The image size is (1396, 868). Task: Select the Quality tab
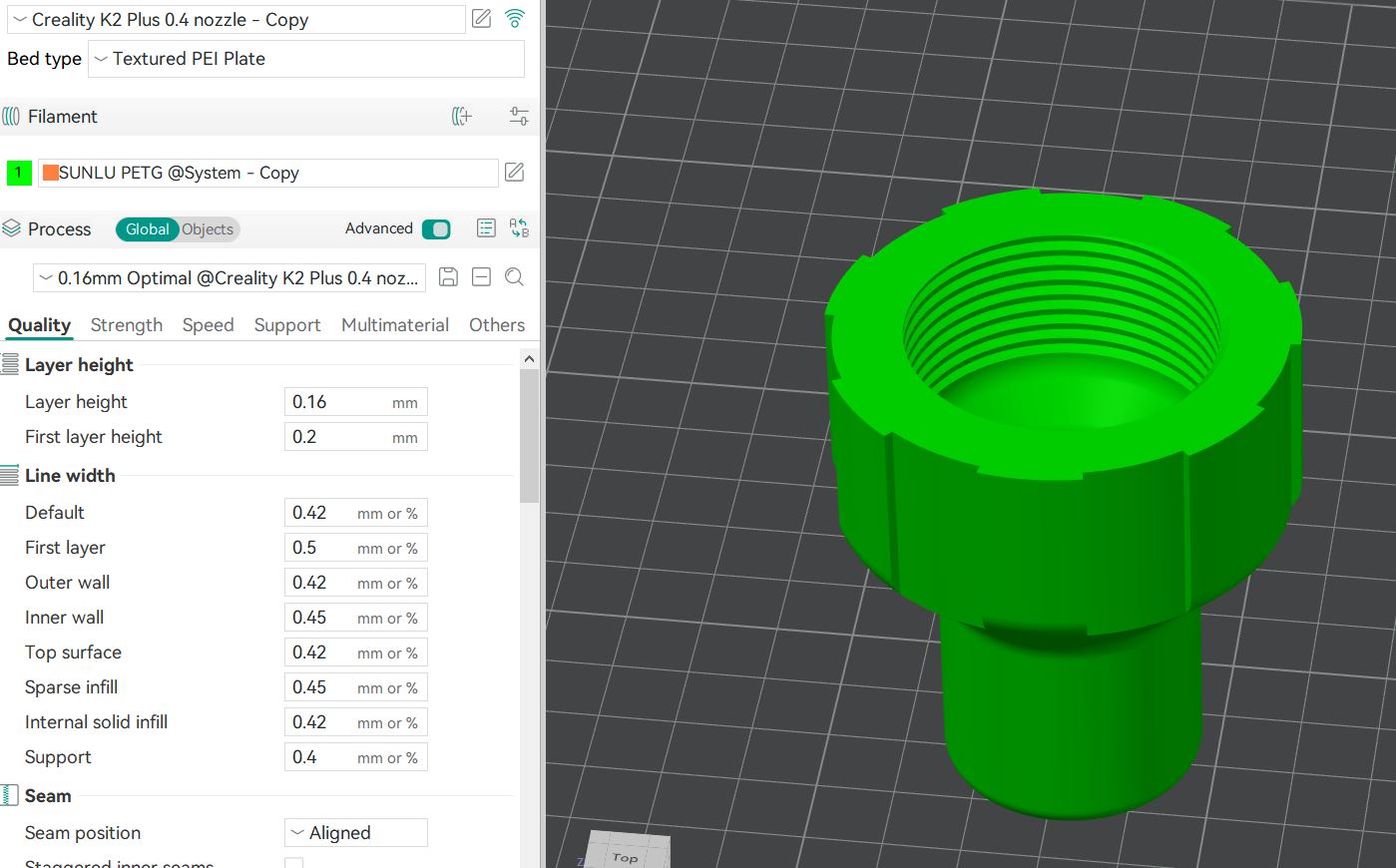[39, 325]
